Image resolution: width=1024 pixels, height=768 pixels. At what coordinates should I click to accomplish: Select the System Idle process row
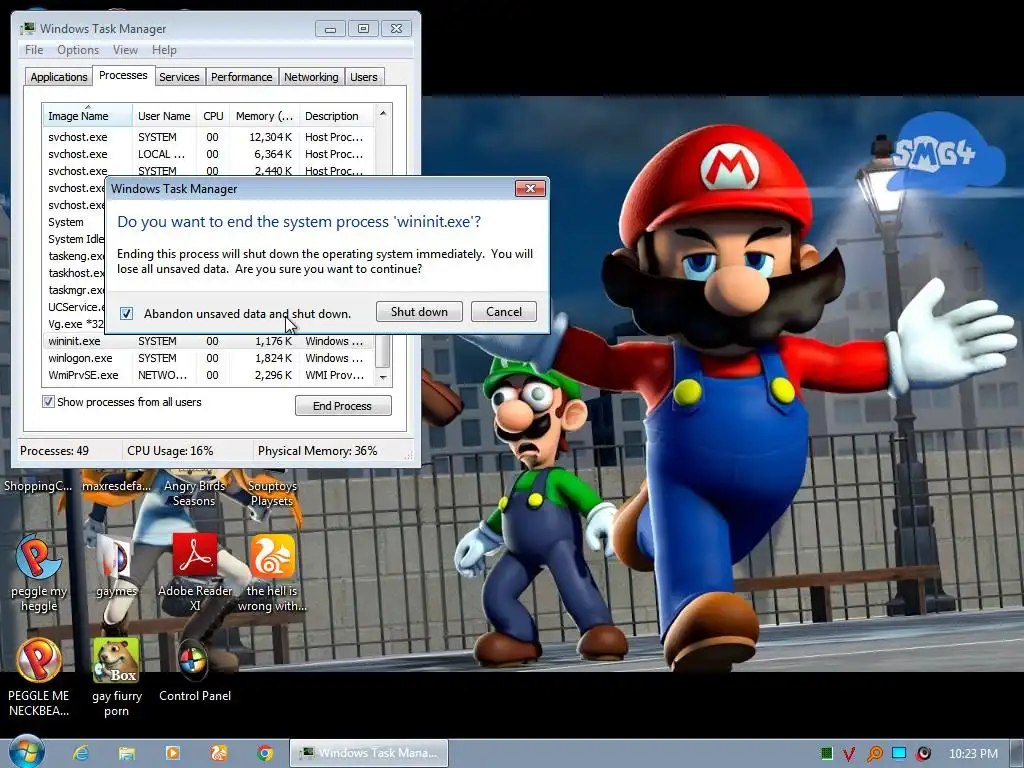[74, 239]
